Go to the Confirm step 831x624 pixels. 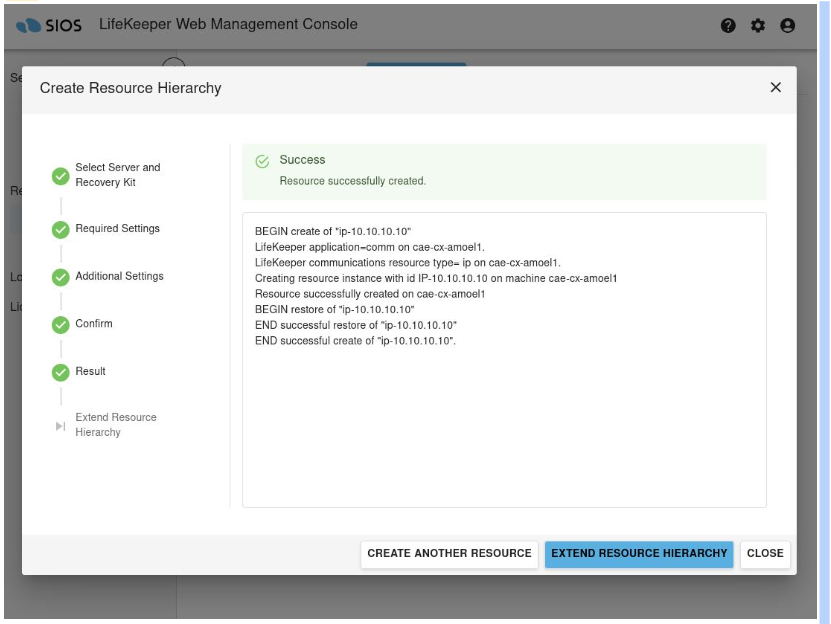click(94, 323)
